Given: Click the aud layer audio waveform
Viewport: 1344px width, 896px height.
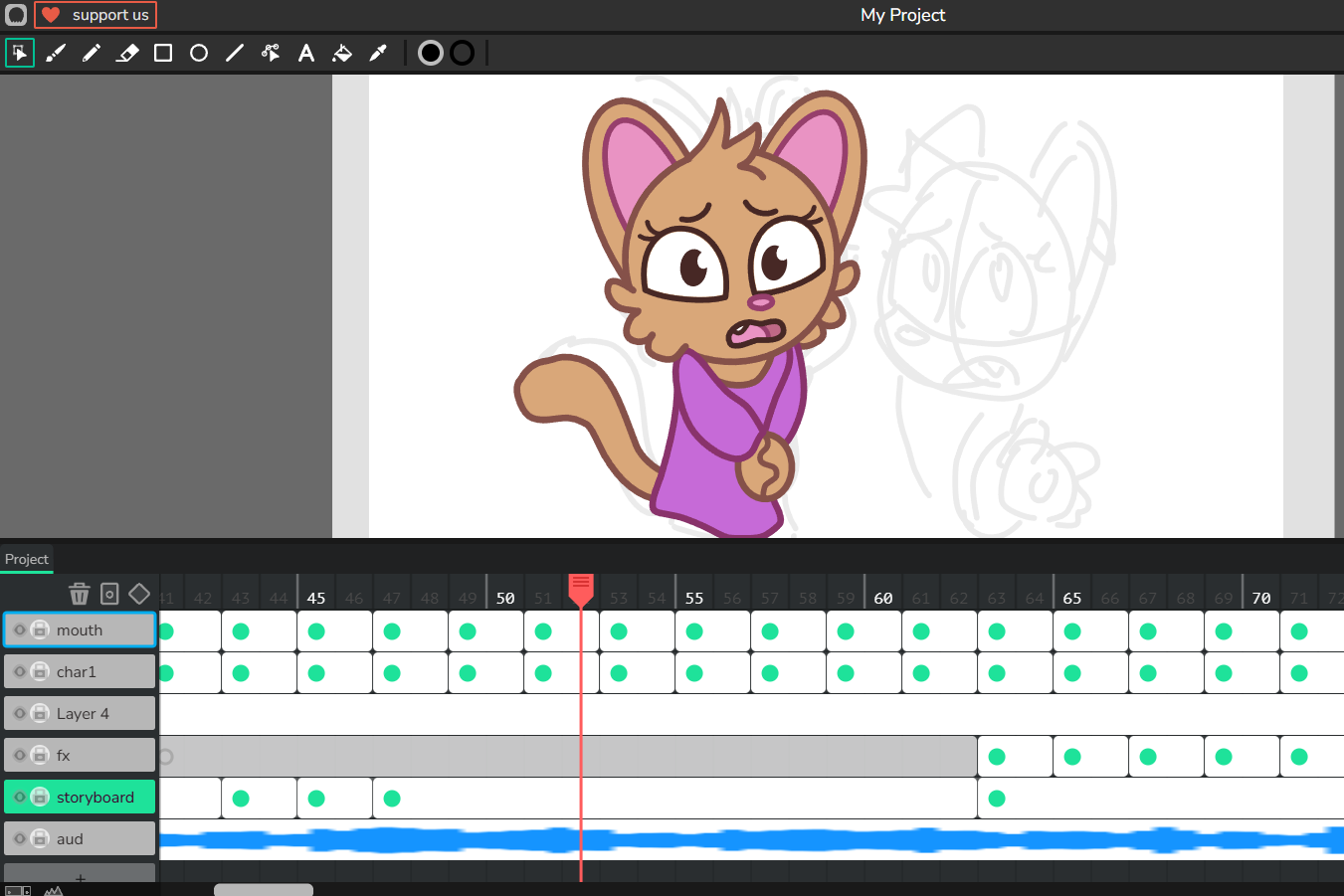Looking at the screenshot, I should [x=752, y=840].
